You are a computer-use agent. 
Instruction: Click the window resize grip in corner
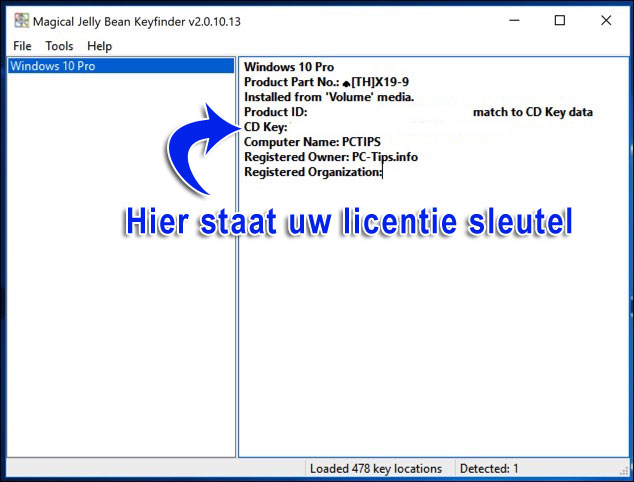[624, 471]
